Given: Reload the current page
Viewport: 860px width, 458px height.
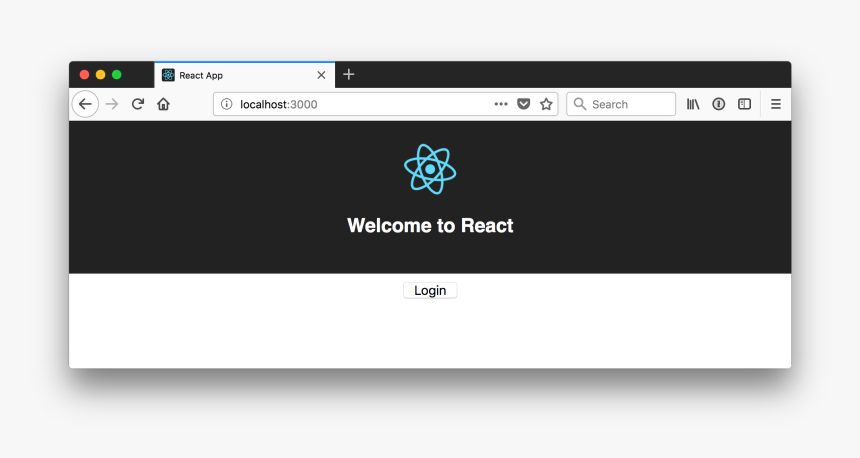Looking at the screenshot, I should (138, 104).
